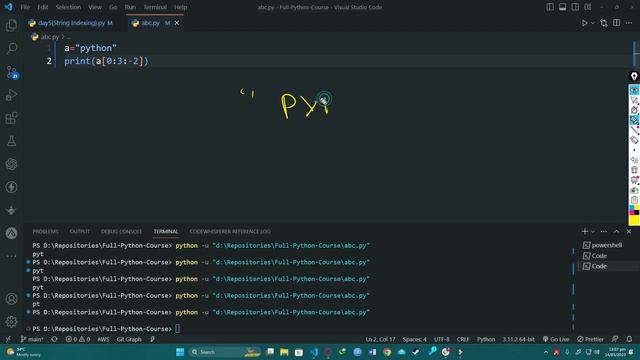Open the Accounts menu in activity bar
This screenshot has width=640, height=360.
tap(11, 299)
